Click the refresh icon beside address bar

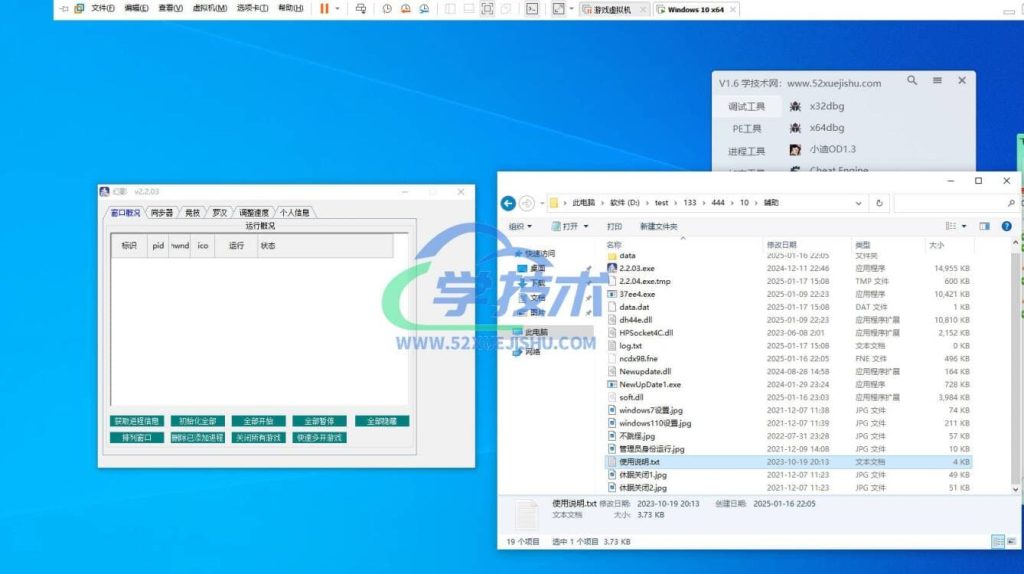[879, 203]
